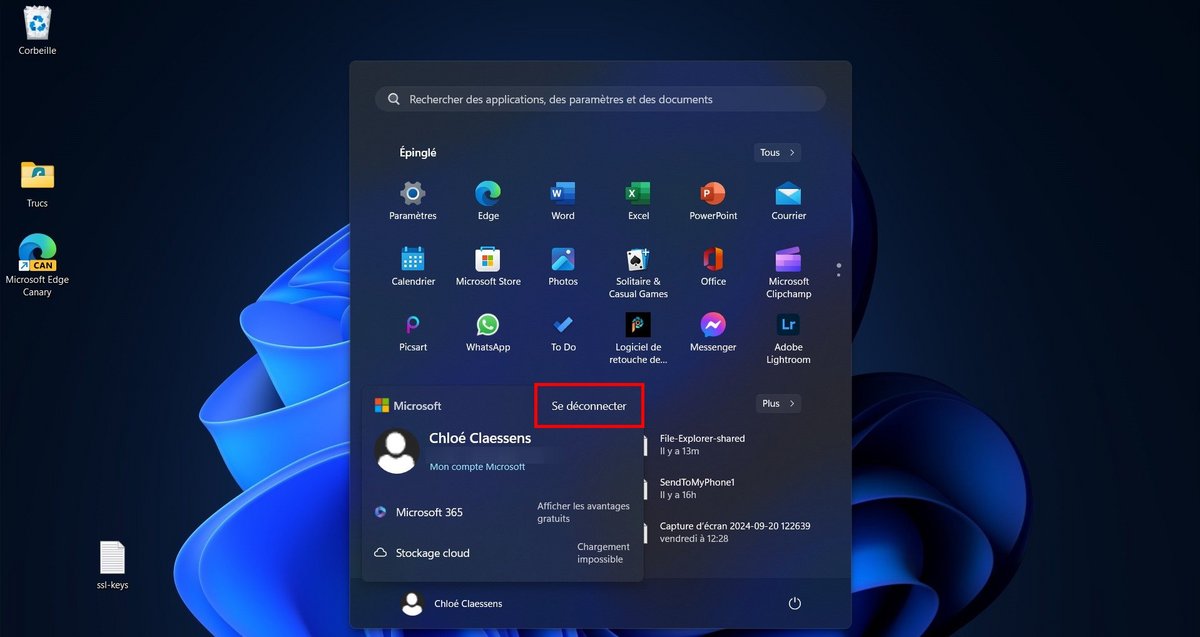Launch Messenger app
The height and width of the screenshot is (637, 1200).
coord(713,333)
